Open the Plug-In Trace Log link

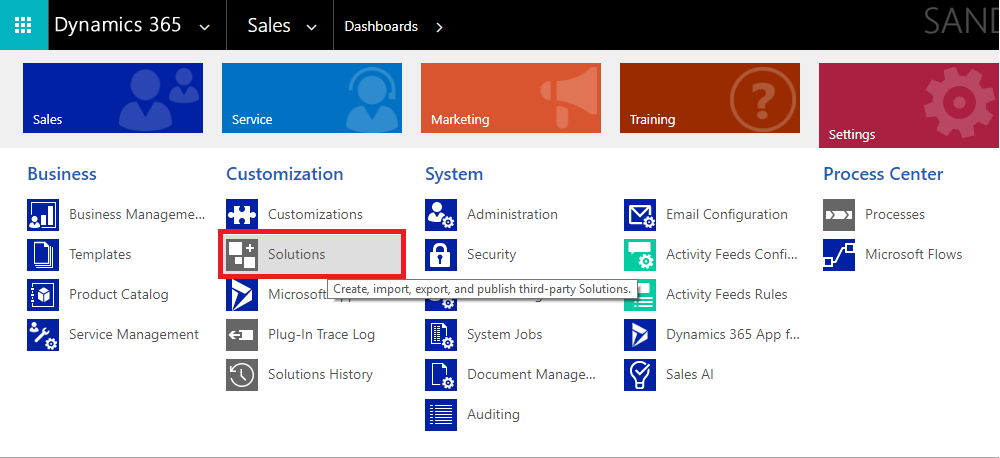[321, 335]
